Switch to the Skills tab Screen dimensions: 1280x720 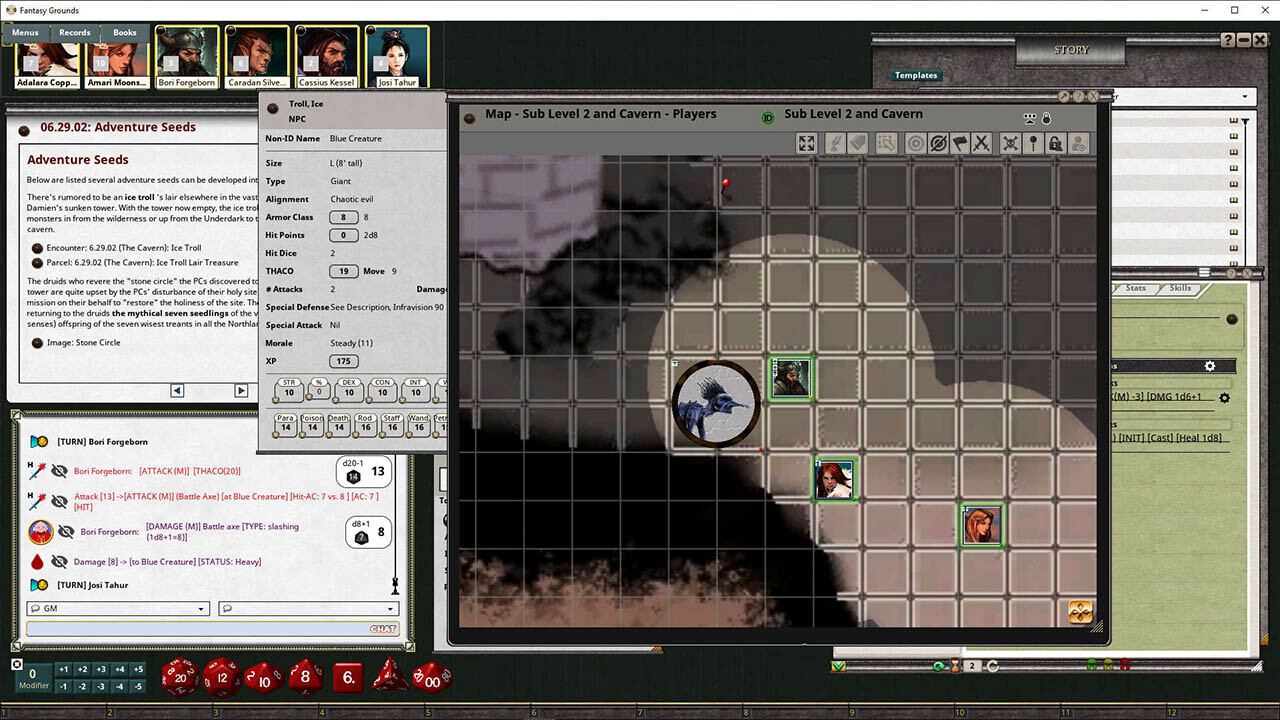pyautogui.click(x=1180, y=288)
